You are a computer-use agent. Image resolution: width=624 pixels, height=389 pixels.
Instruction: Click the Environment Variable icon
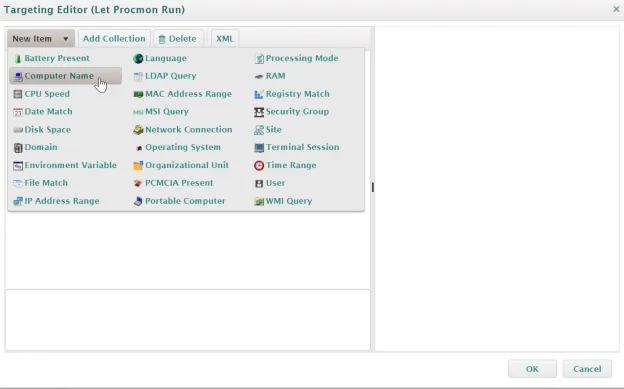(18, 166)
